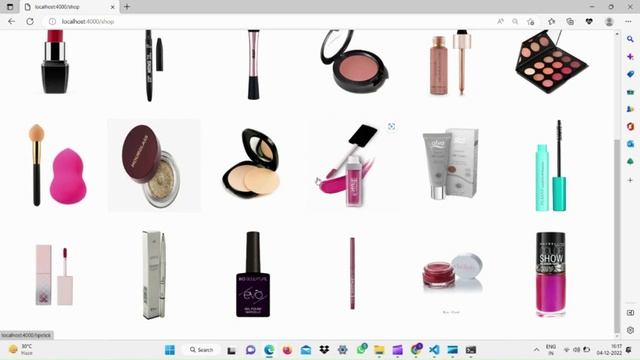
Task: Open the boxed silver pencil product
Action: [154, 275]
